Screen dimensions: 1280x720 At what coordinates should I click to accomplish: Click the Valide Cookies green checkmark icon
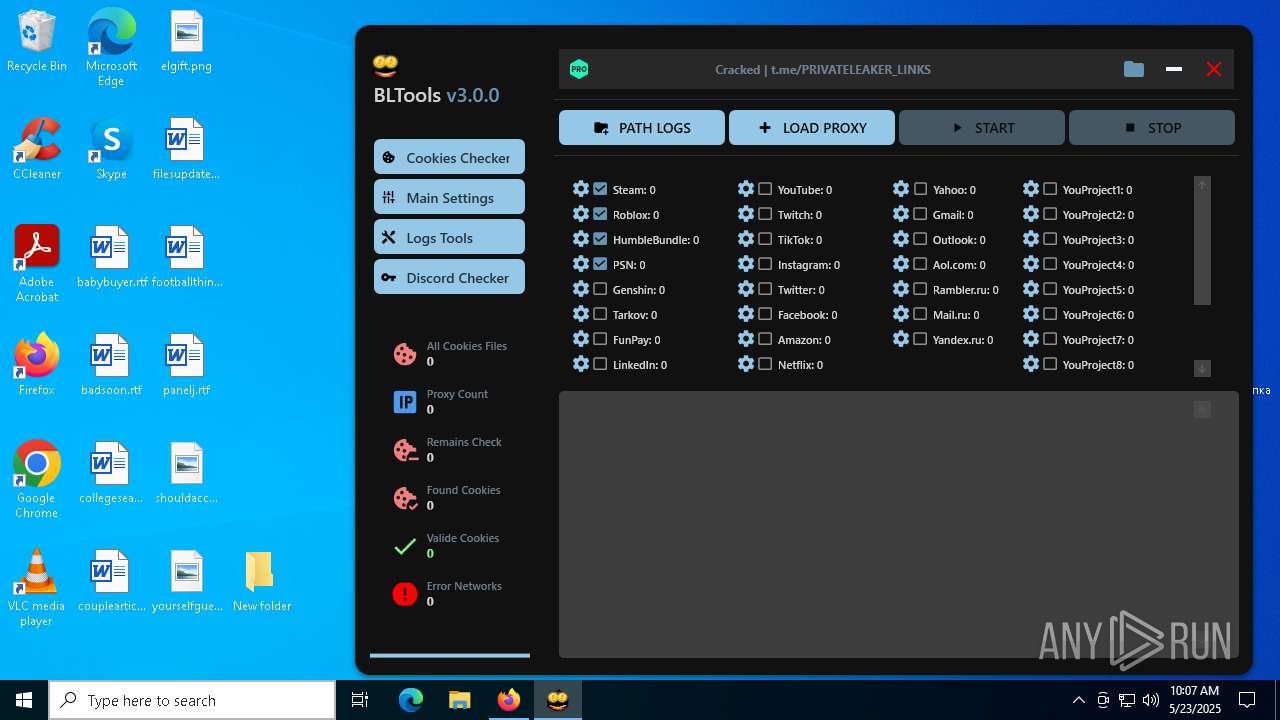(x=404, y=546)
